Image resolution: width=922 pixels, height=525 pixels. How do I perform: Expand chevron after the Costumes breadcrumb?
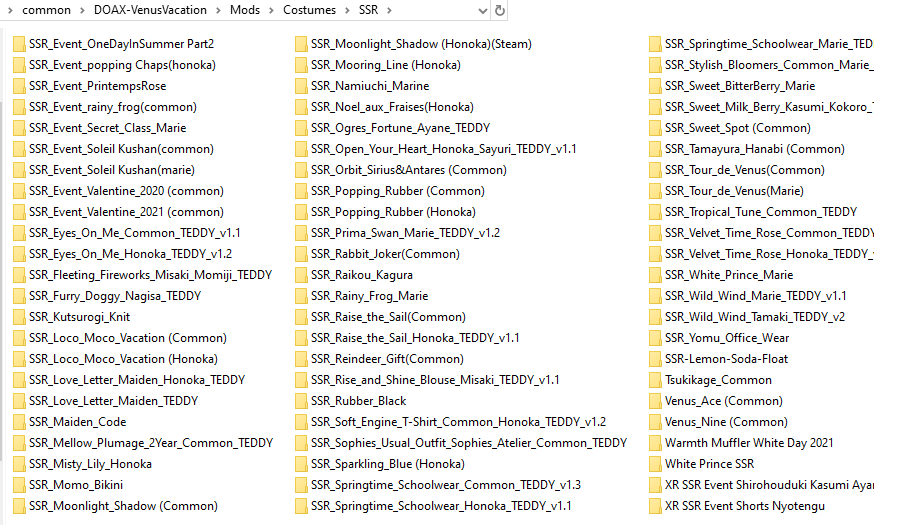(348, 10)
